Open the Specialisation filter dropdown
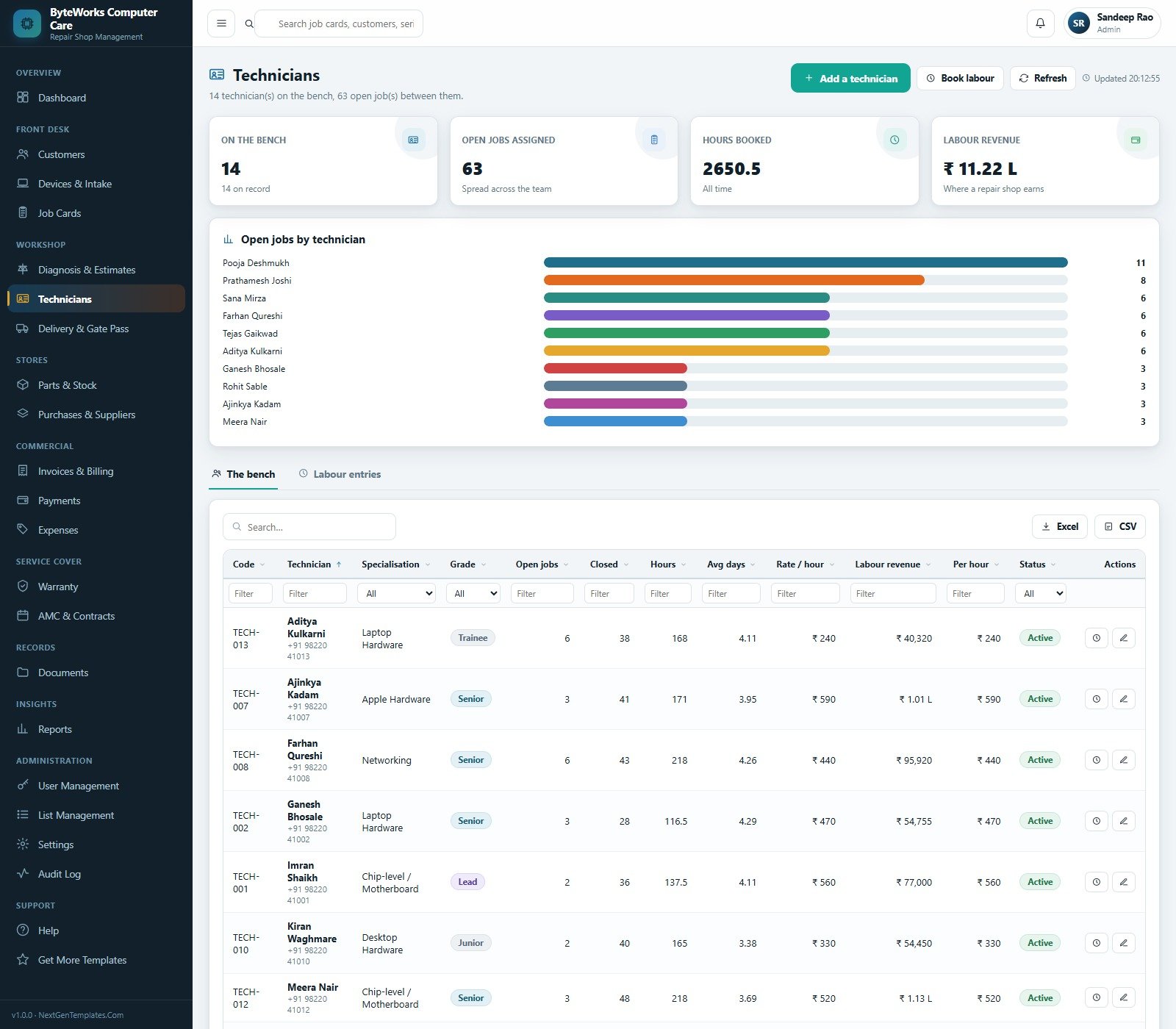 [x=396, y=593]
